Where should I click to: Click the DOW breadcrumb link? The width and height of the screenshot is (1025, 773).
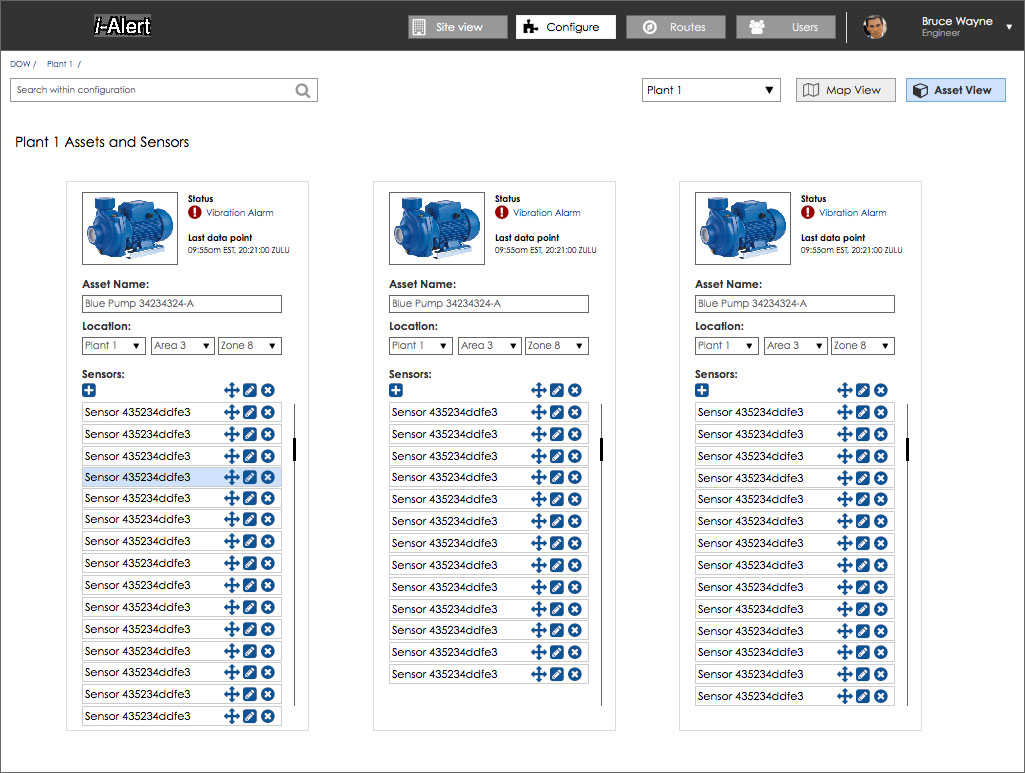pos(19,64)
